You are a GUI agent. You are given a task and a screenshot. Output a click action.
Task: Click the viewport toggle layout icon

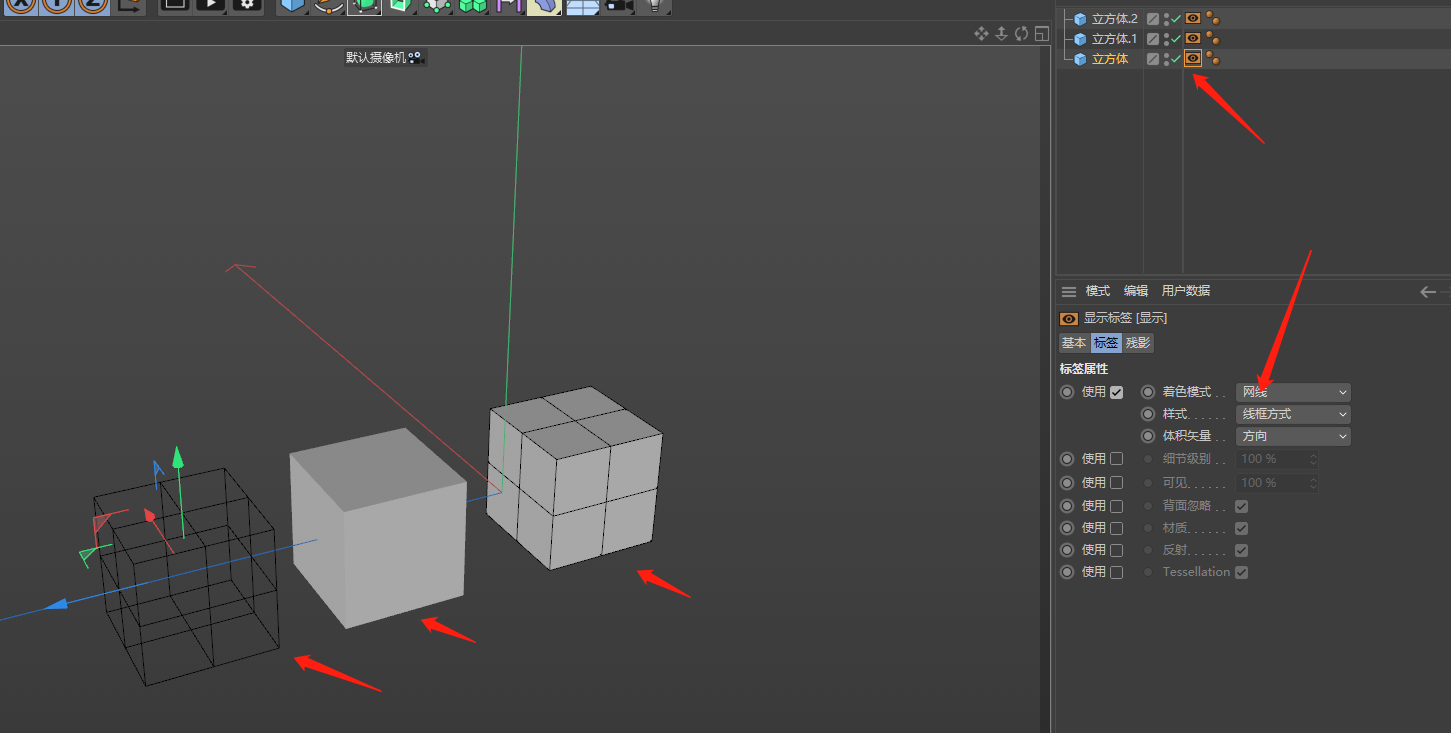click(x=1040, y=34)
